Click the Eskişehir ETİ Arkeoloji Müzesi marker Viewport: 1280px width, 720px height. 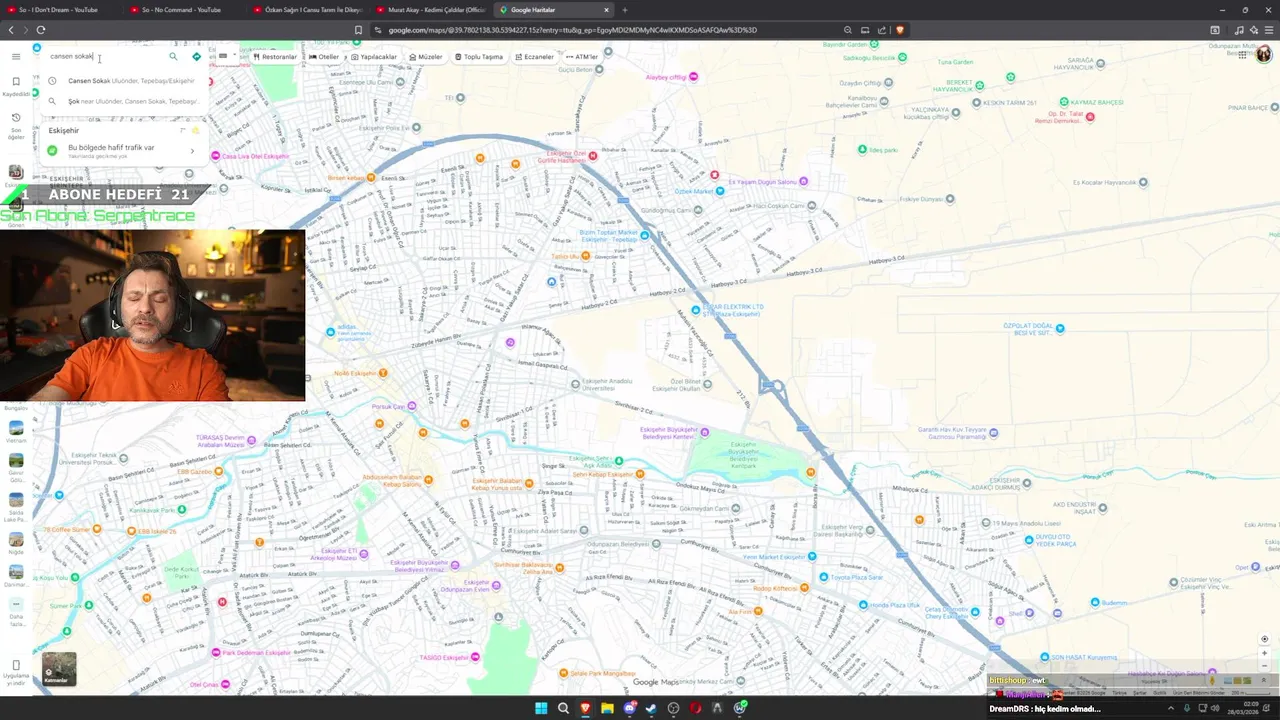click(365, 552)
